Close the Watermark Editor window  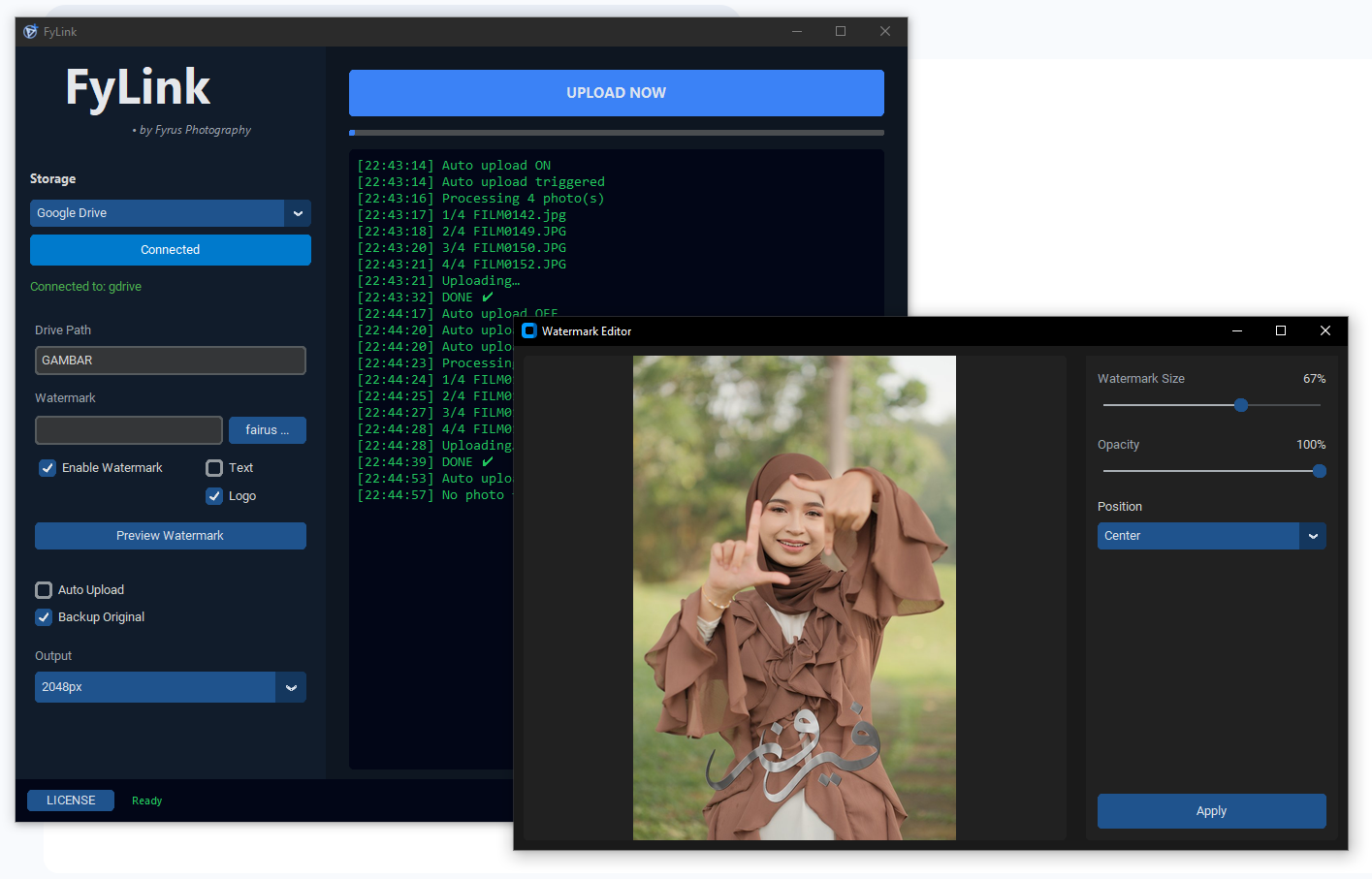(x=1325, y=330)
